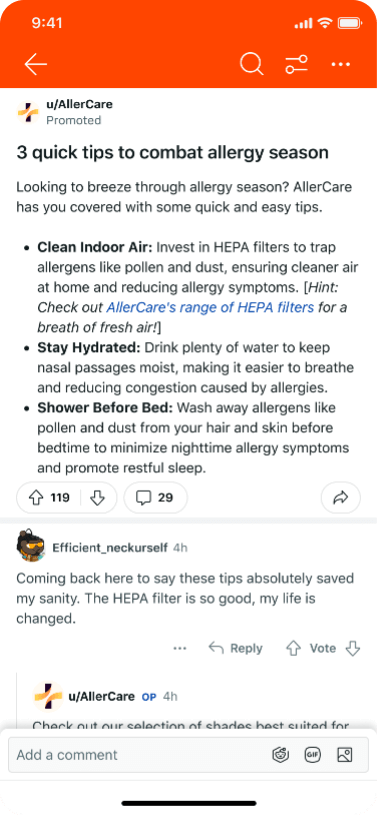
Task: Attach an image to the comment
Action: point(345,754)
